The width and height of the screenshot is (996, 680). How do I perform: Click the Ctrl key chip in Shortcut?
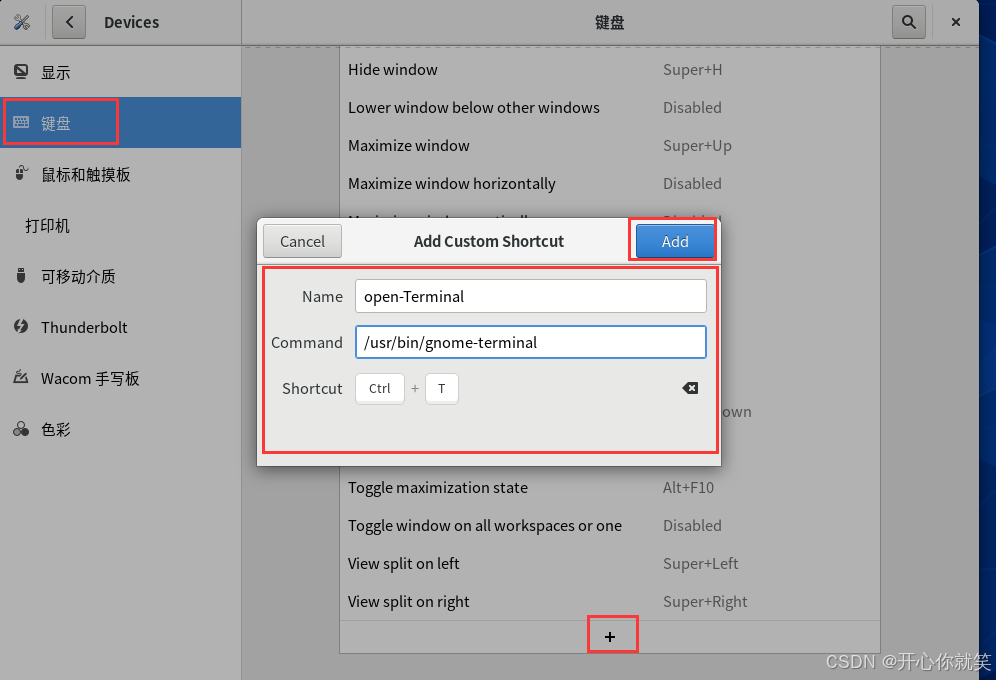(380, 388)
